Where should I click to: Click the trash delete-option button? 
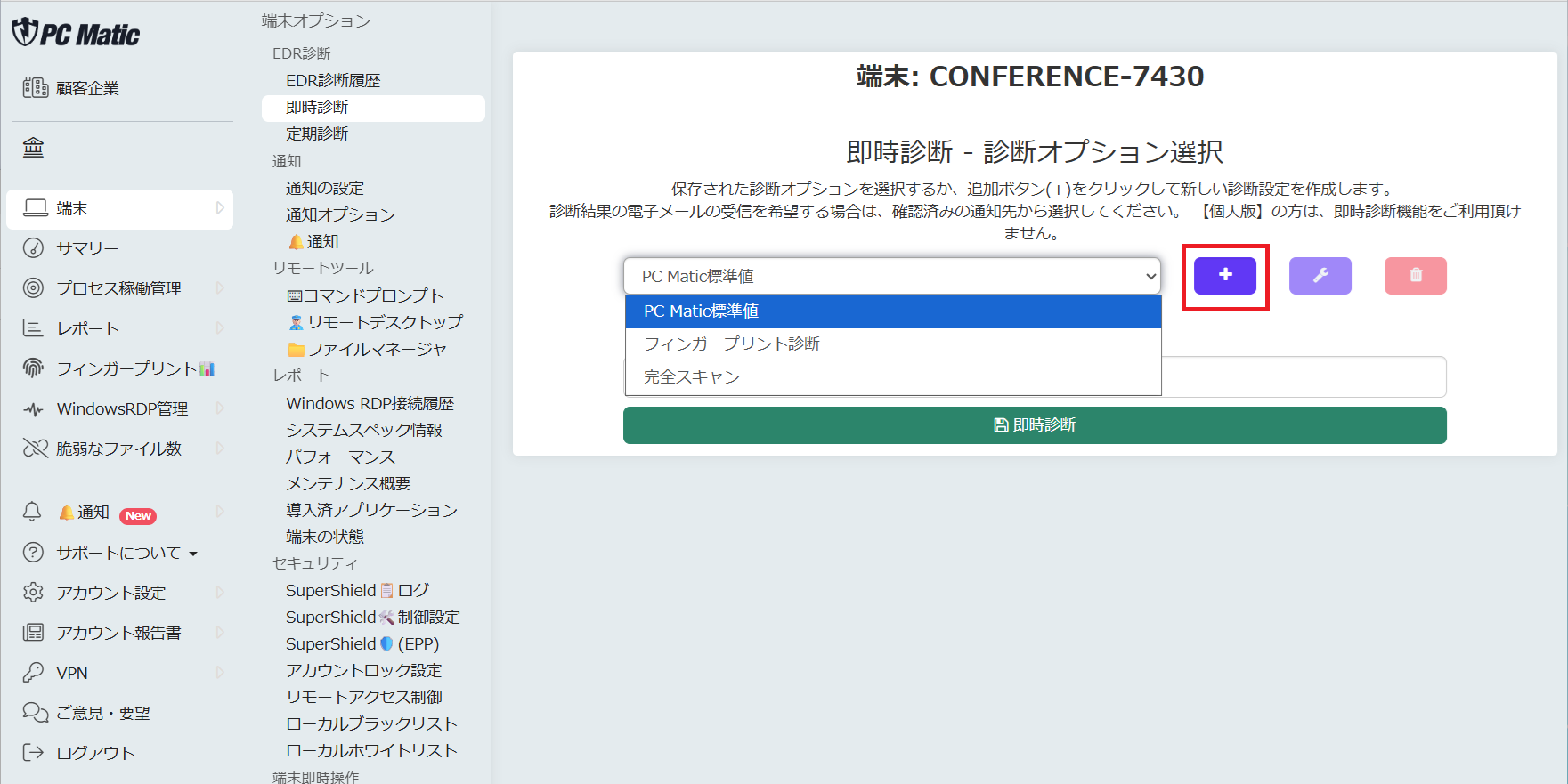pos(1416,276)
